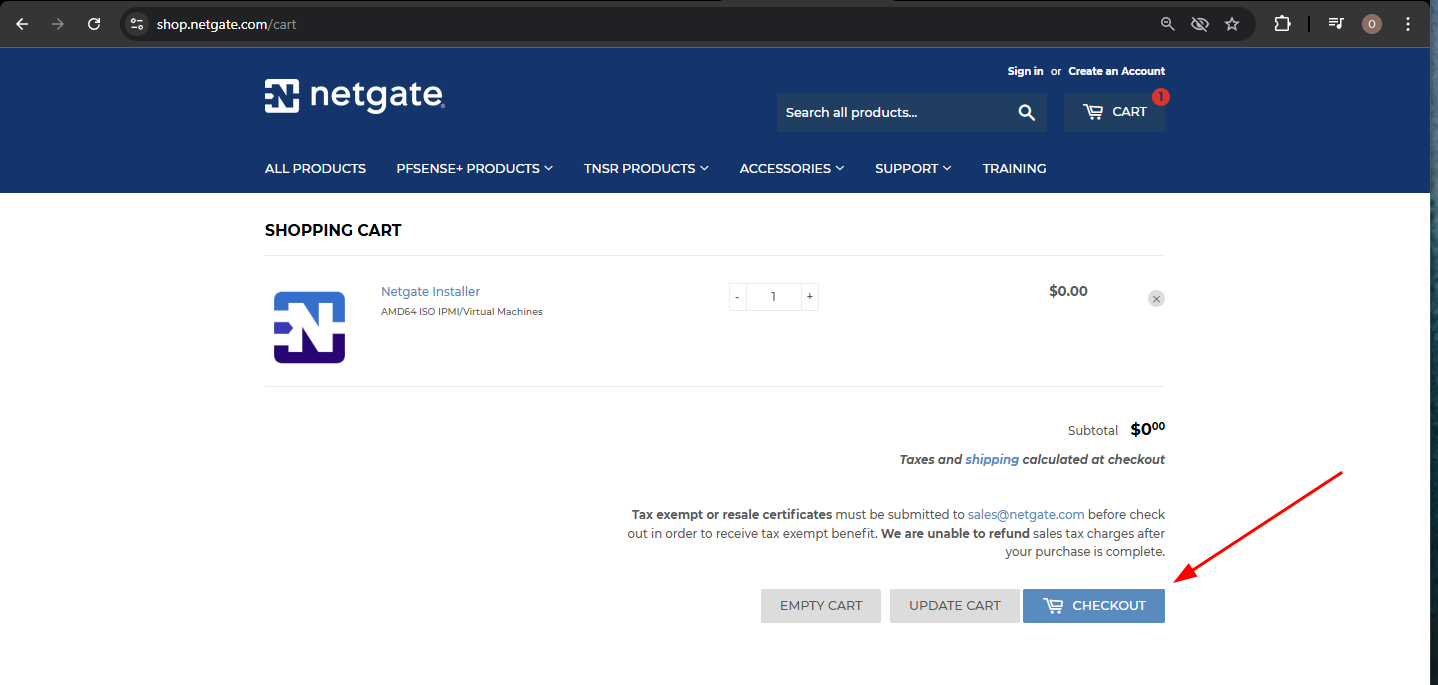Open site information icon in address bar
Screen dimensions: 1438x685
[x=138, y=24]
